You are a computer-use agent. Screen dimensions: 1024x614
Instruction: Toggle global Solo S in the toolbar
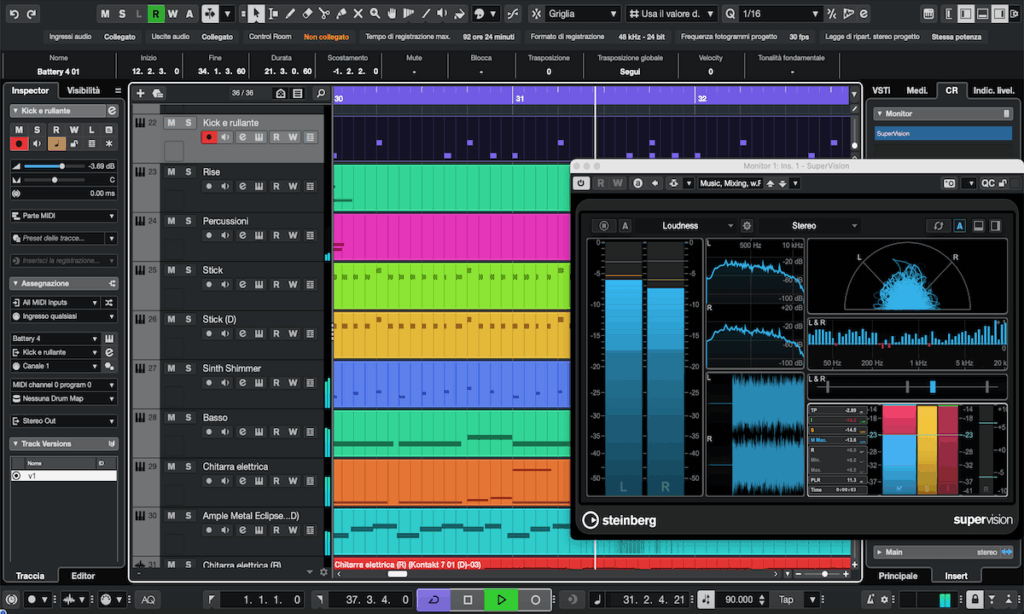point(121,13)
